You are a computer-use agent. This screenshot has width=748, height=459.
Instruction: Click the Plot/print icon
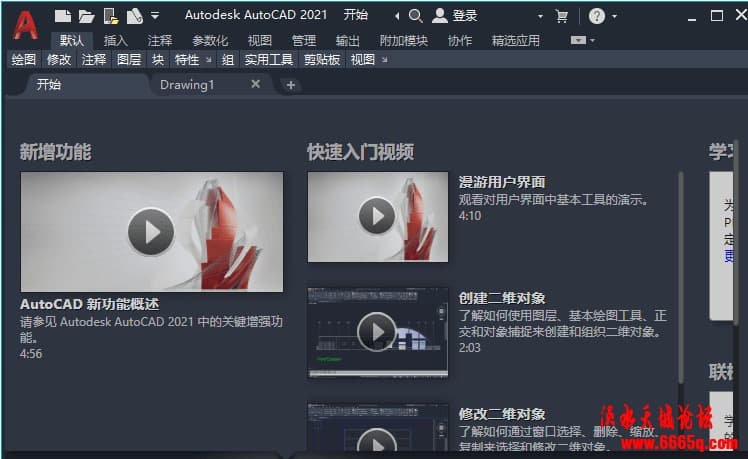[x=135, y=16]
